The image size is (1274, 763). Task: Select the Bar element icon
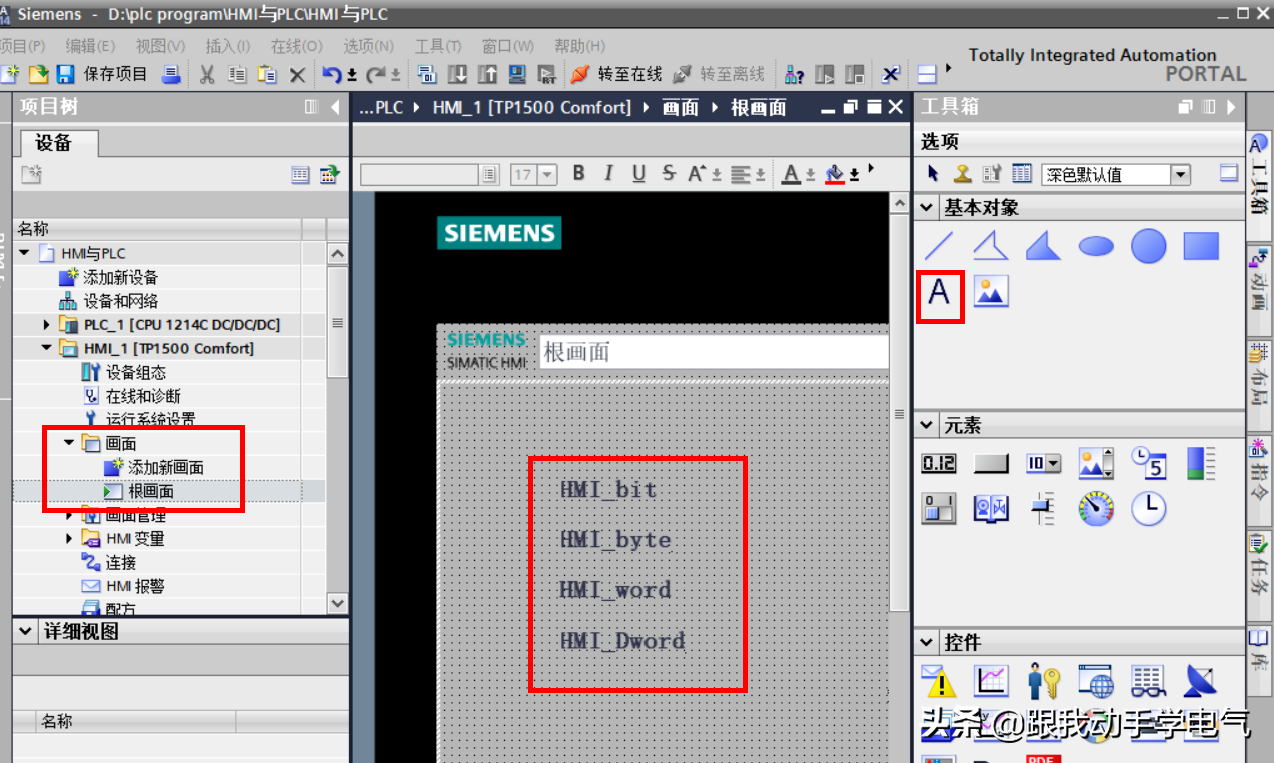(1200, 463)
